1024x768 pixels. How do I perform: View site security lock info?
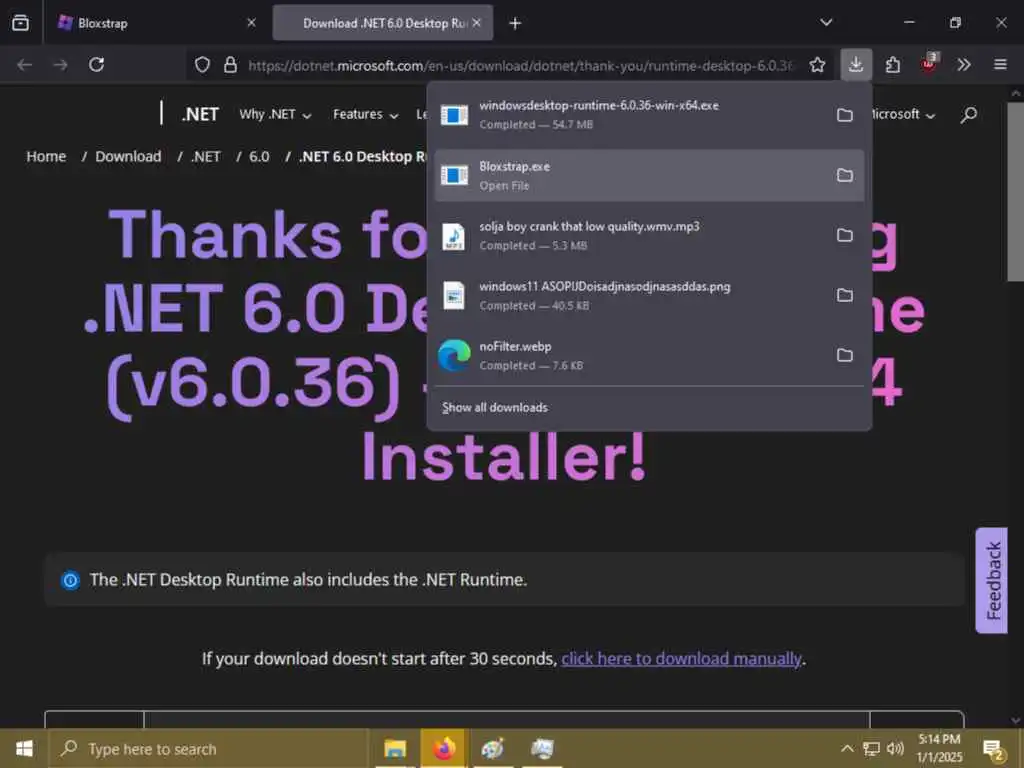tap(230, 65)
